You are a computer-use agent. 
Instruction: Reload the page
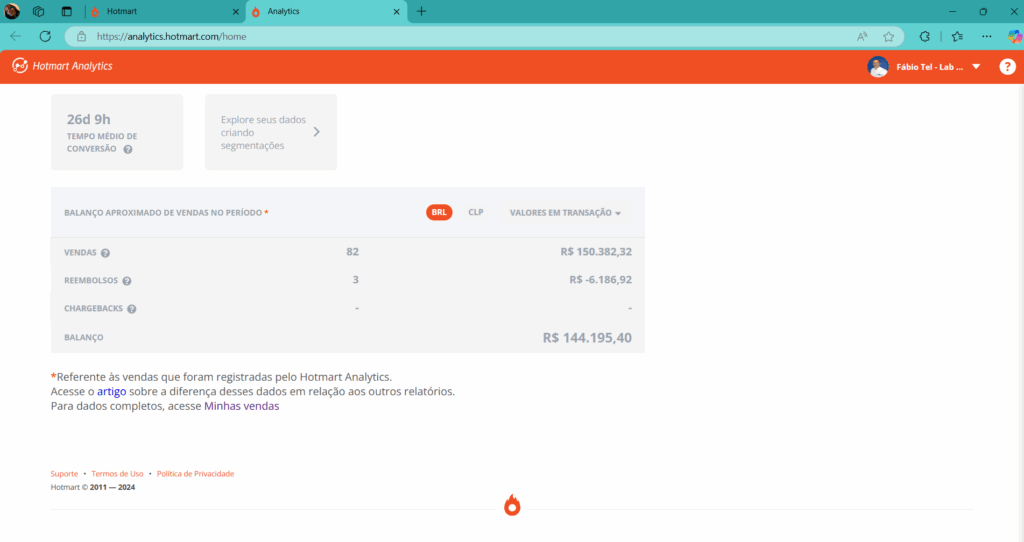pos(45,37)
